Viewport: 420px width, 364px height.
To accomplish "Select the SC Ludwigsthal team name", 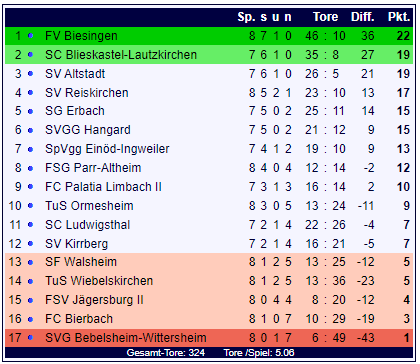I will [x=88, y=225].
